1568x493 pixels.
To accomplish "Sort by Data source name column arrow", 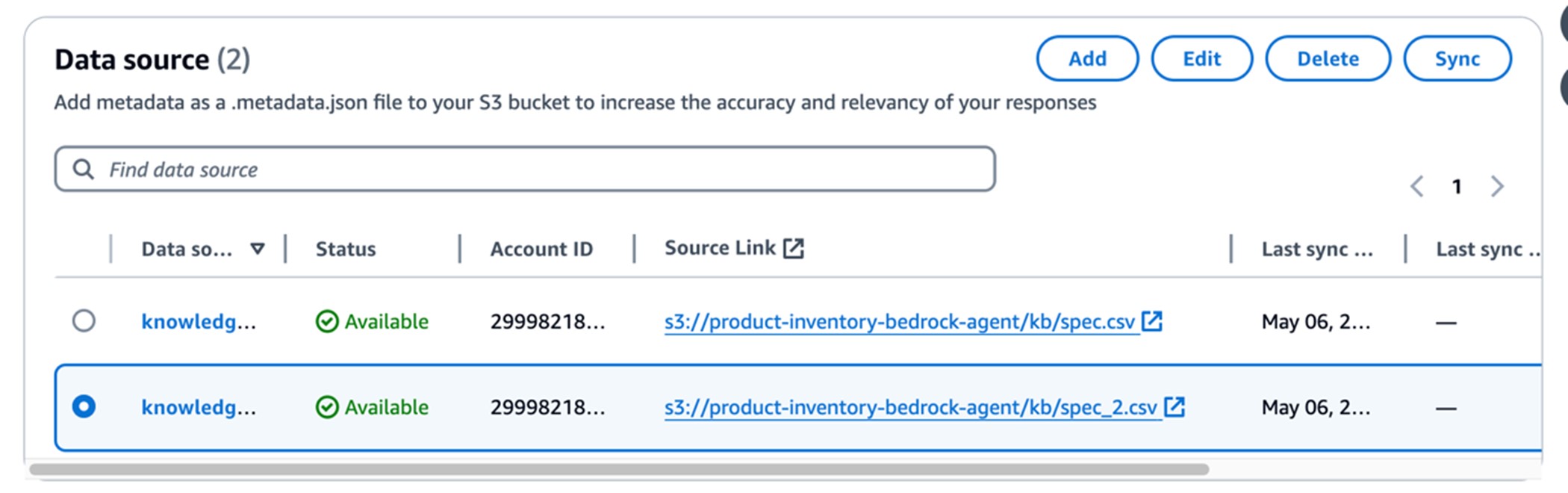I will tap(258, 249).
